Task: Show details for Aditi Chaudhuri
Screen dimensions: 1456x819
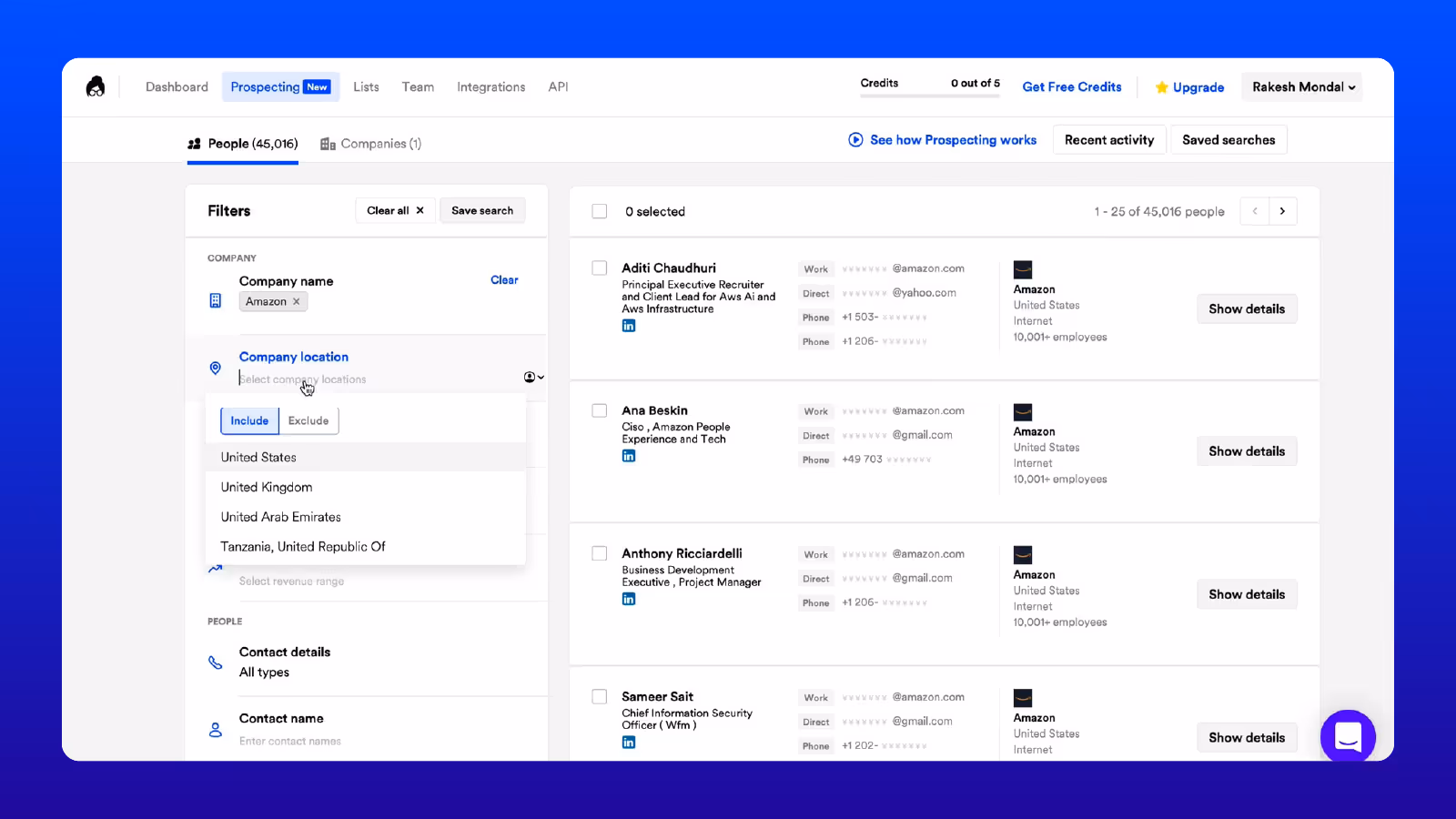Action: [x=1247, y=308]
